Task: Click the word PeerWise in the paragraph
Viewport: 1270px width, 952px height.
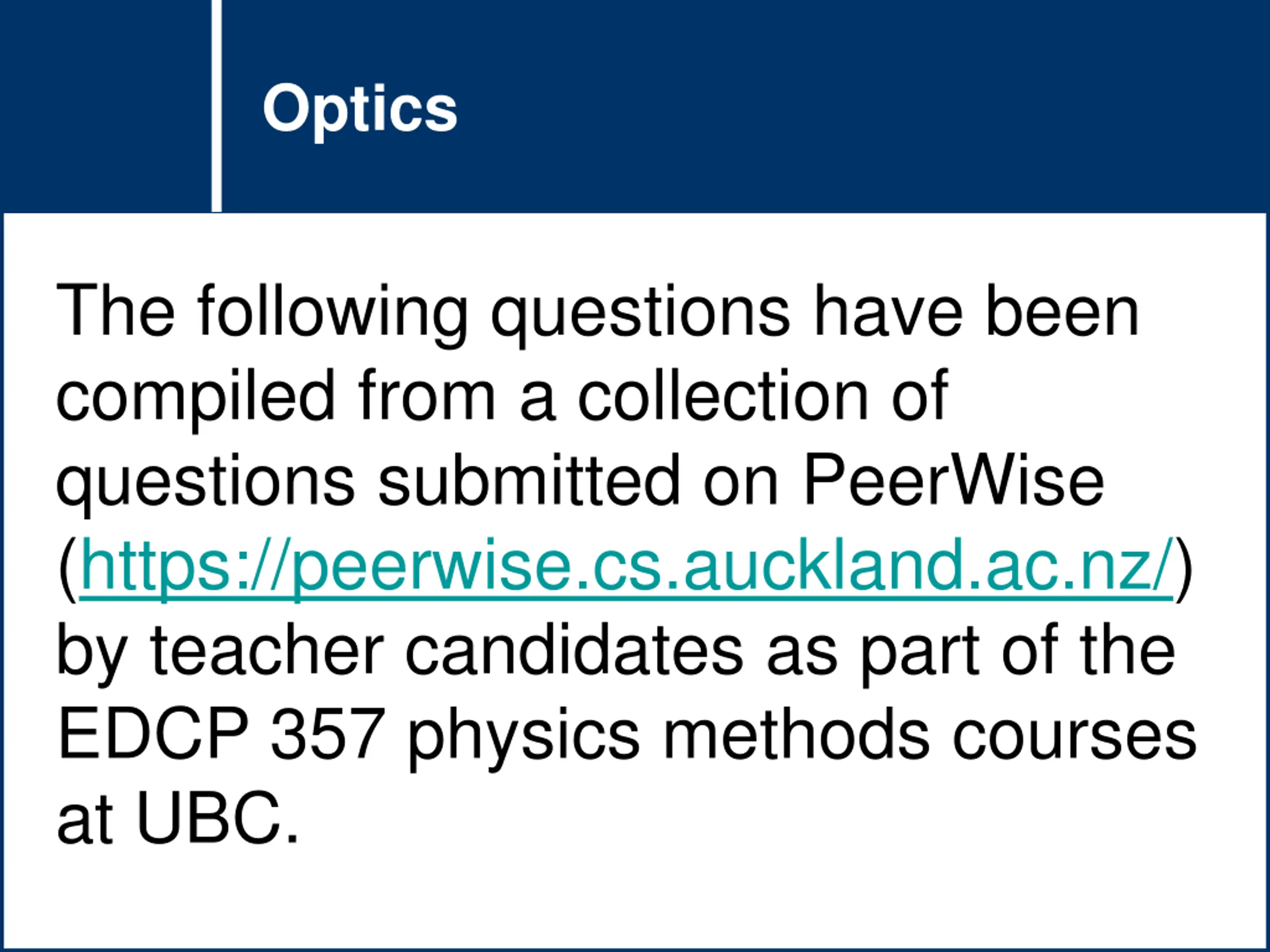Action: [954, 480]
